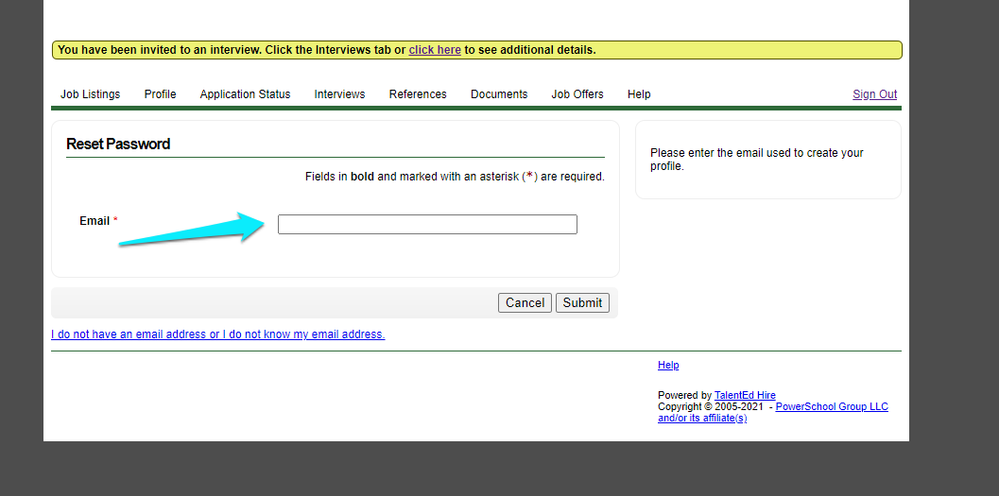Click the 'and/or its affiliate(s)' link
This screenshot has height=496, width=999.
coord(702,418)
